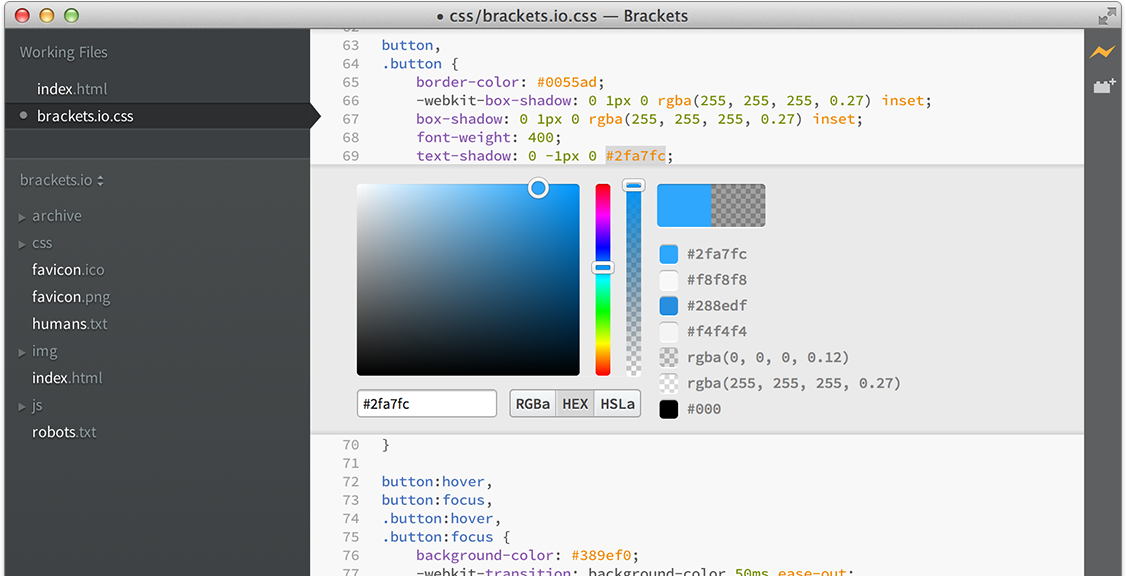Click the unsaved dot beside brackets.io.css
This screenshot has height=576, width=1126.
point(24,115)
